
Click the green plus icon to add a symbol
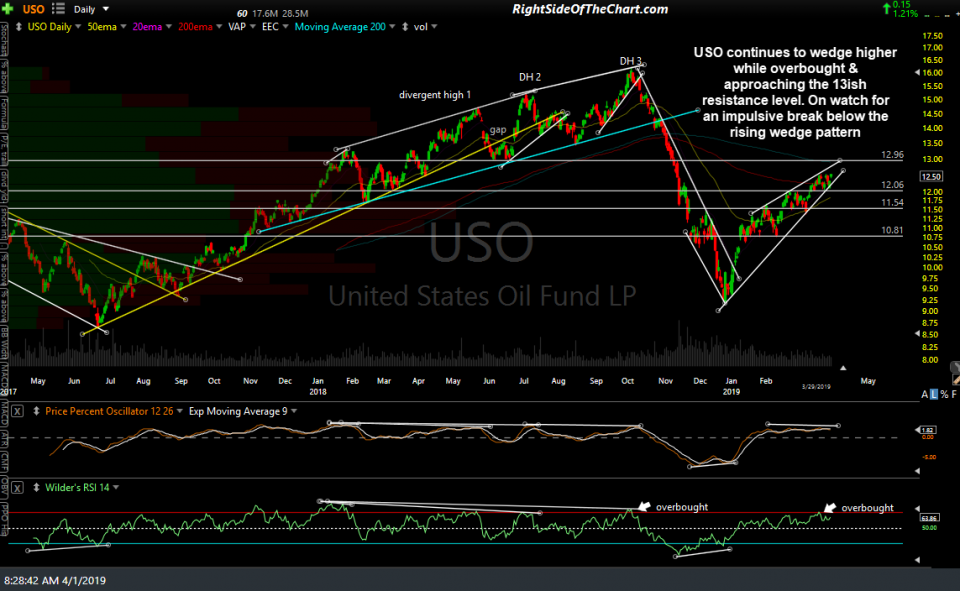[9, 9]
